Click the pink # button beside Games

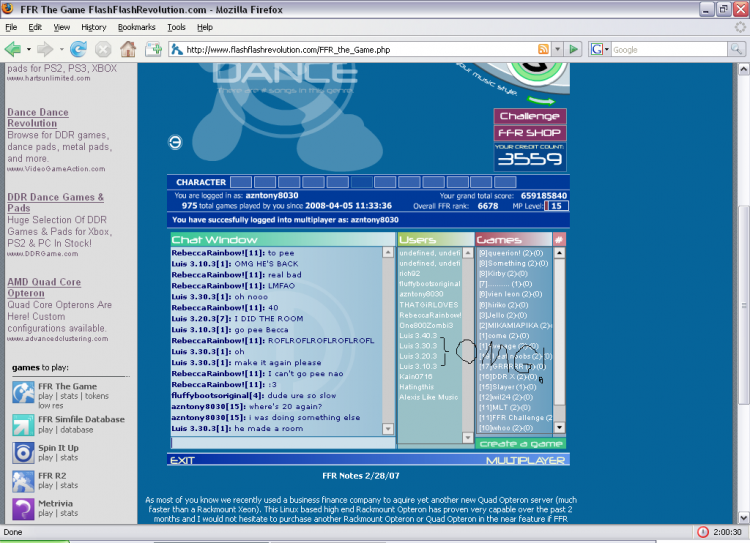(x=559, y=239)
